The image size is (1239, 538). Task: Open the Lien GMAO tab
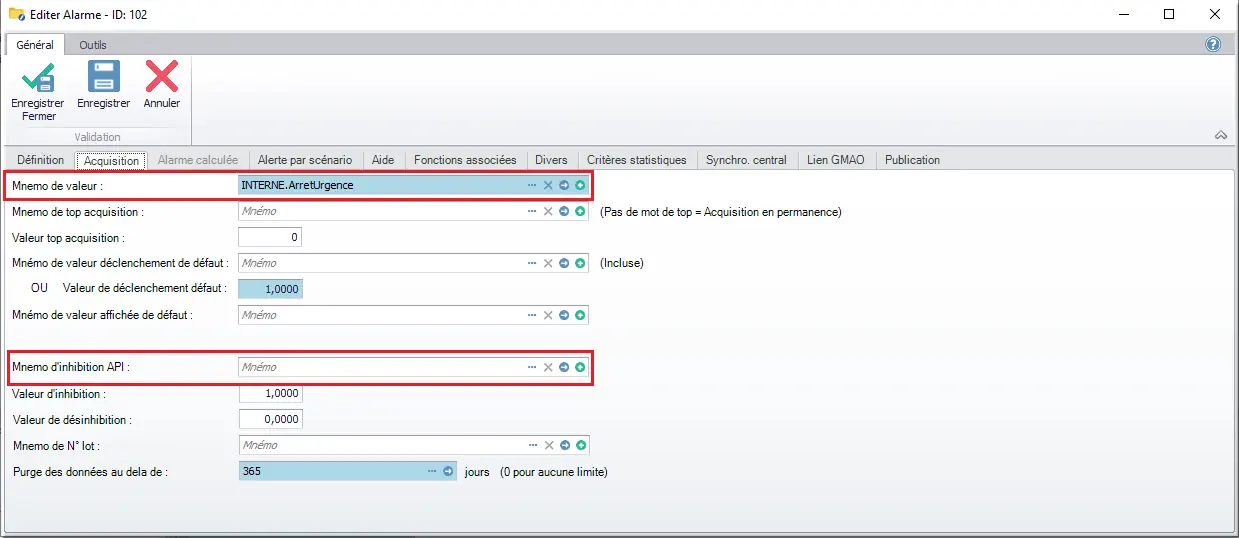click(x=837, y=160)
